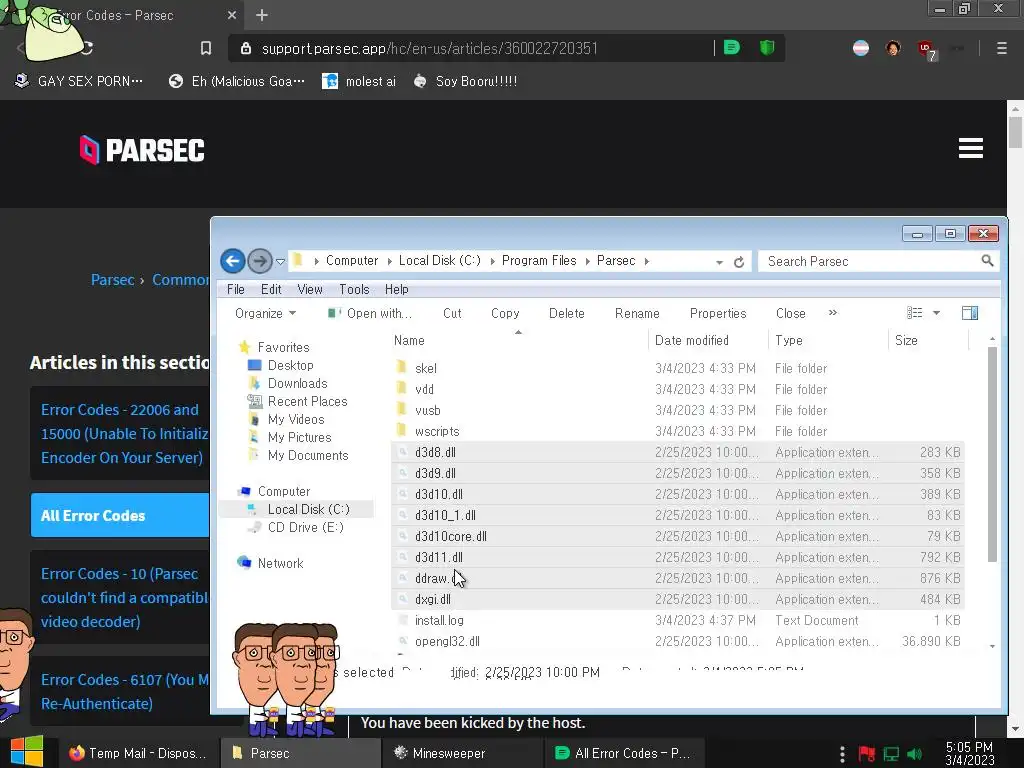Select Downloads in Favorites
The image size is (1024, 768).
click(x=297, y=383)
